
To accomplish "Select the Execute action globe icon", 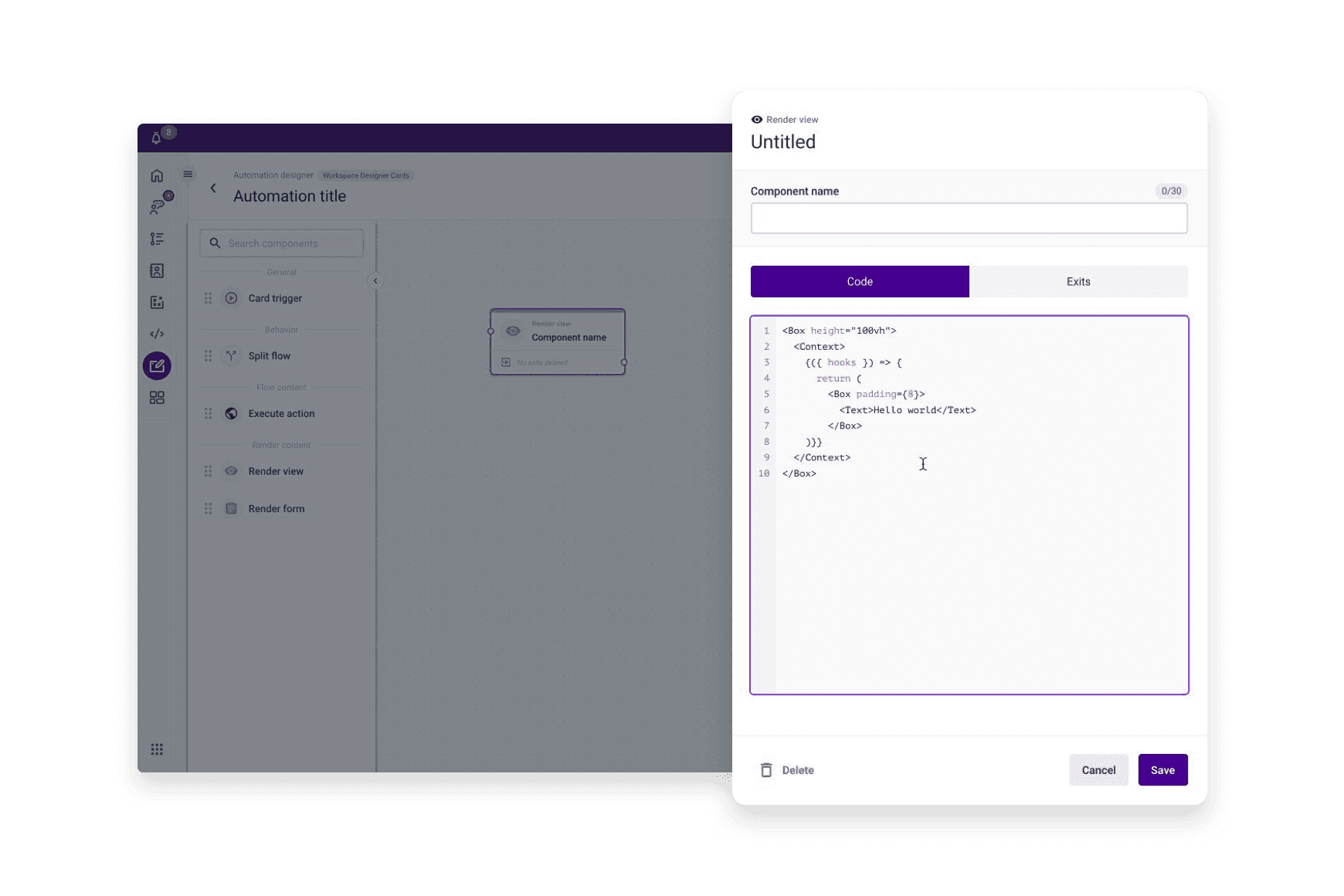I will [231, 413].
